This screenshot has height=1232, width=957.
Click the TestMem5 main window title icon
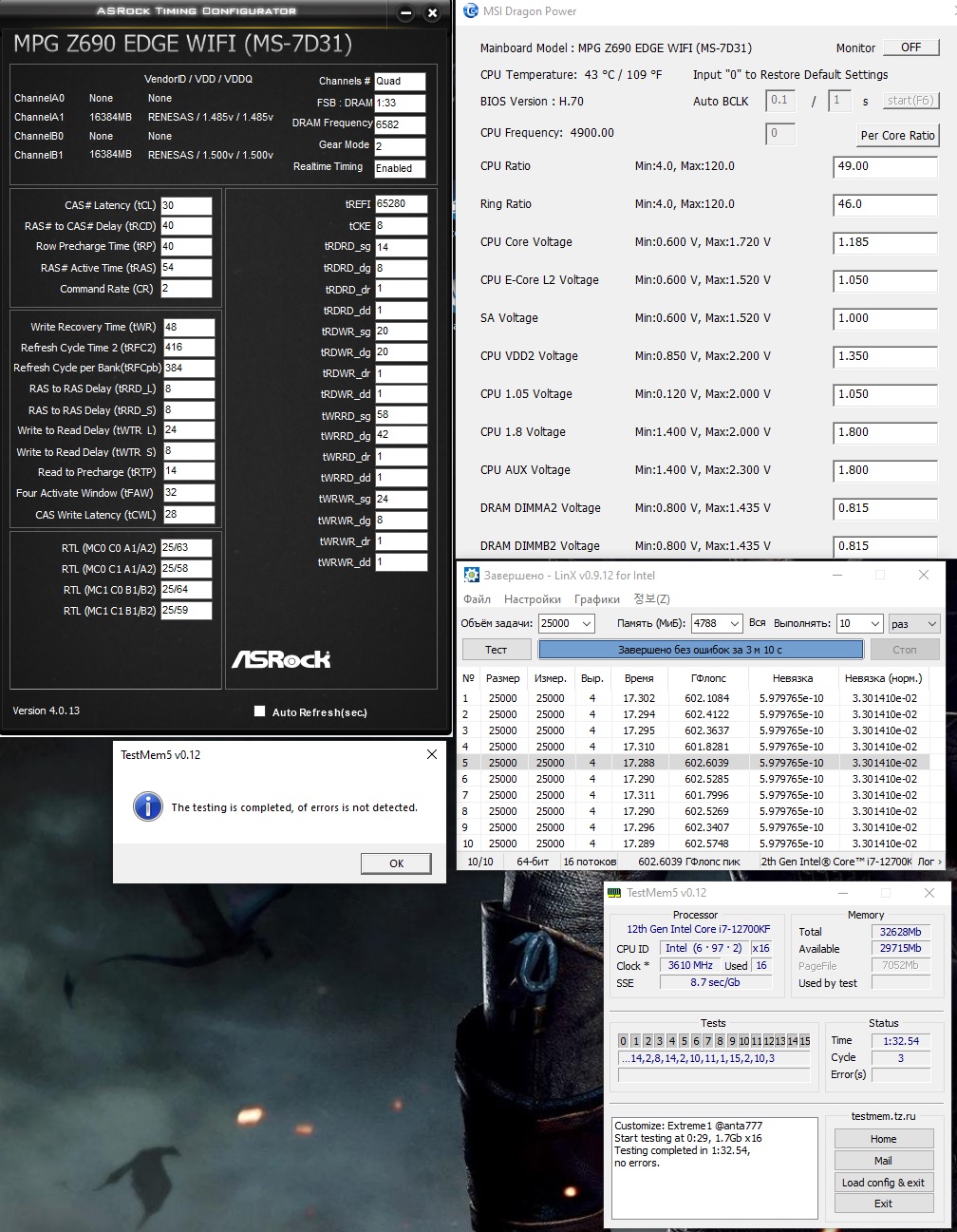pyautogui.click(x=615, y=893)
